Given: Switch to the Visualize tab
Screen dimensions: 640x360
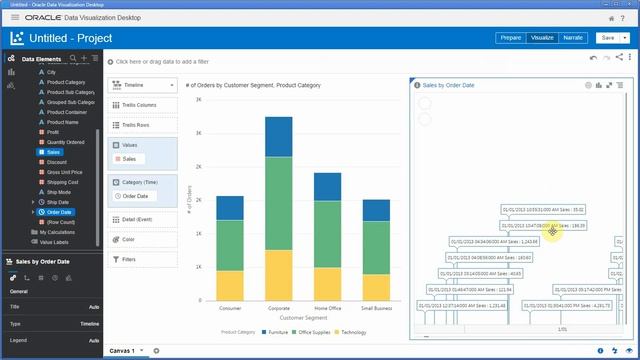Looking at the screenshot, I should pos(542,38).
